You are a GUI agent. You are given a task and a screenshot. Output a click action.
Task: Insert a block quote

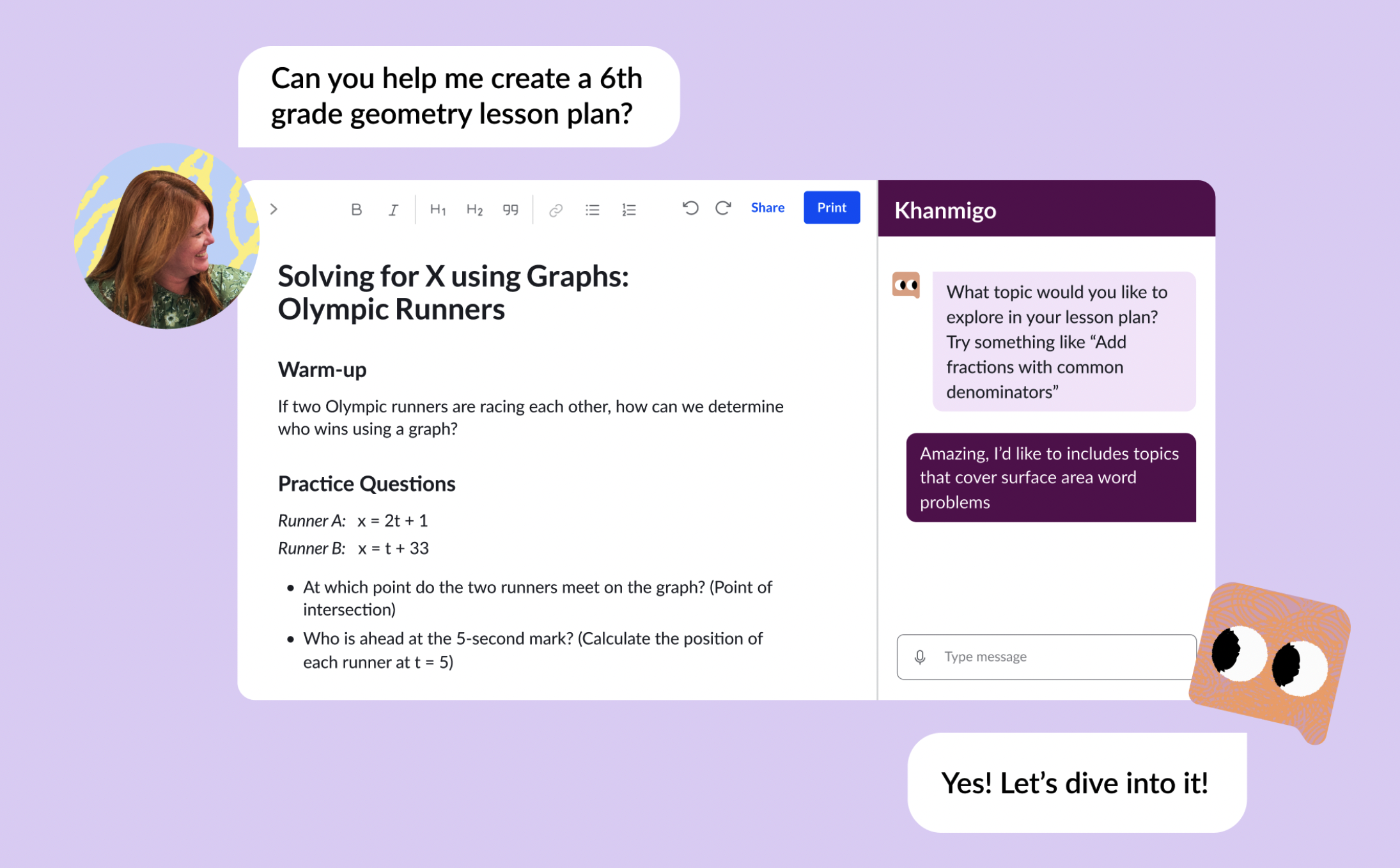[x=510, y=209]
